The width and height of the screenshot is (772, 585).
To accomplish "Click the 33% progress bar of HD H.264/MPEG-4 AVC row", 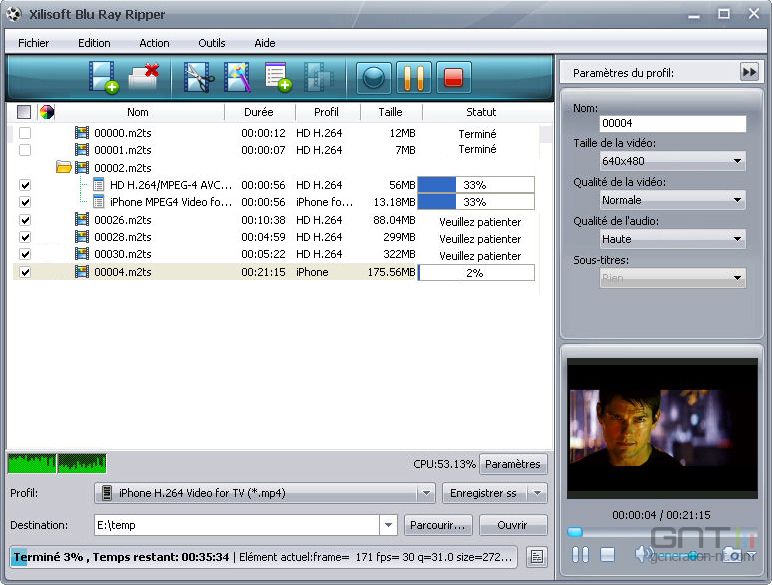I will click(x=476, y=185).
